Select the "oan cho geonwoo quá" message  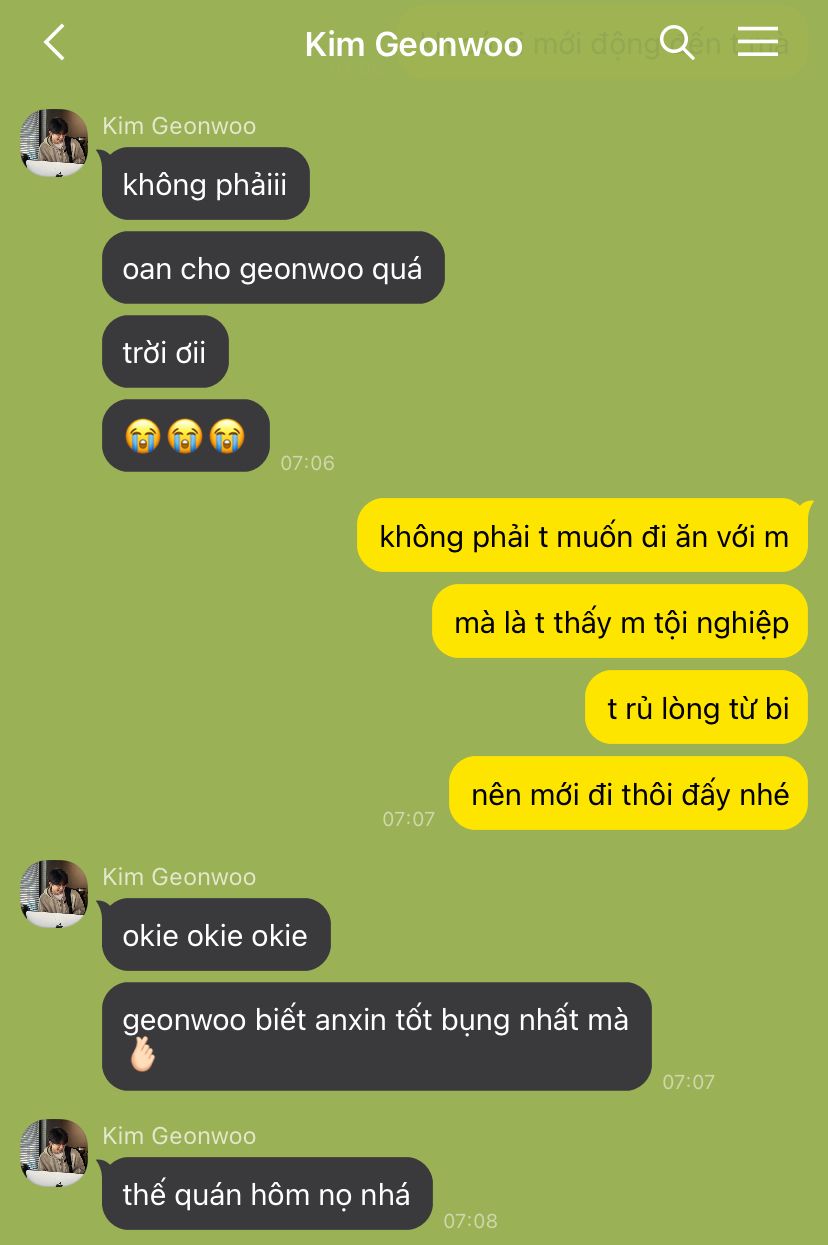pyautogui.click(x=272, y=268)
